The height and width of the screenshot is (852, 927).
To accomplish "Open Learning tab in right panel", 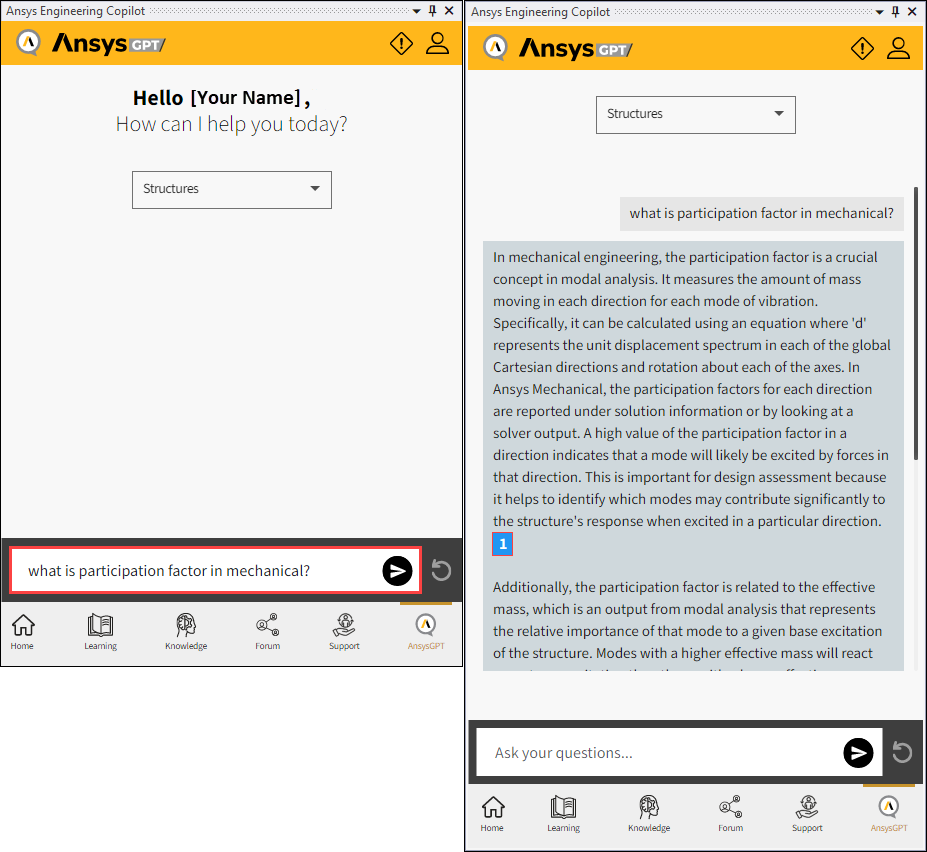I will pos(563,814).
